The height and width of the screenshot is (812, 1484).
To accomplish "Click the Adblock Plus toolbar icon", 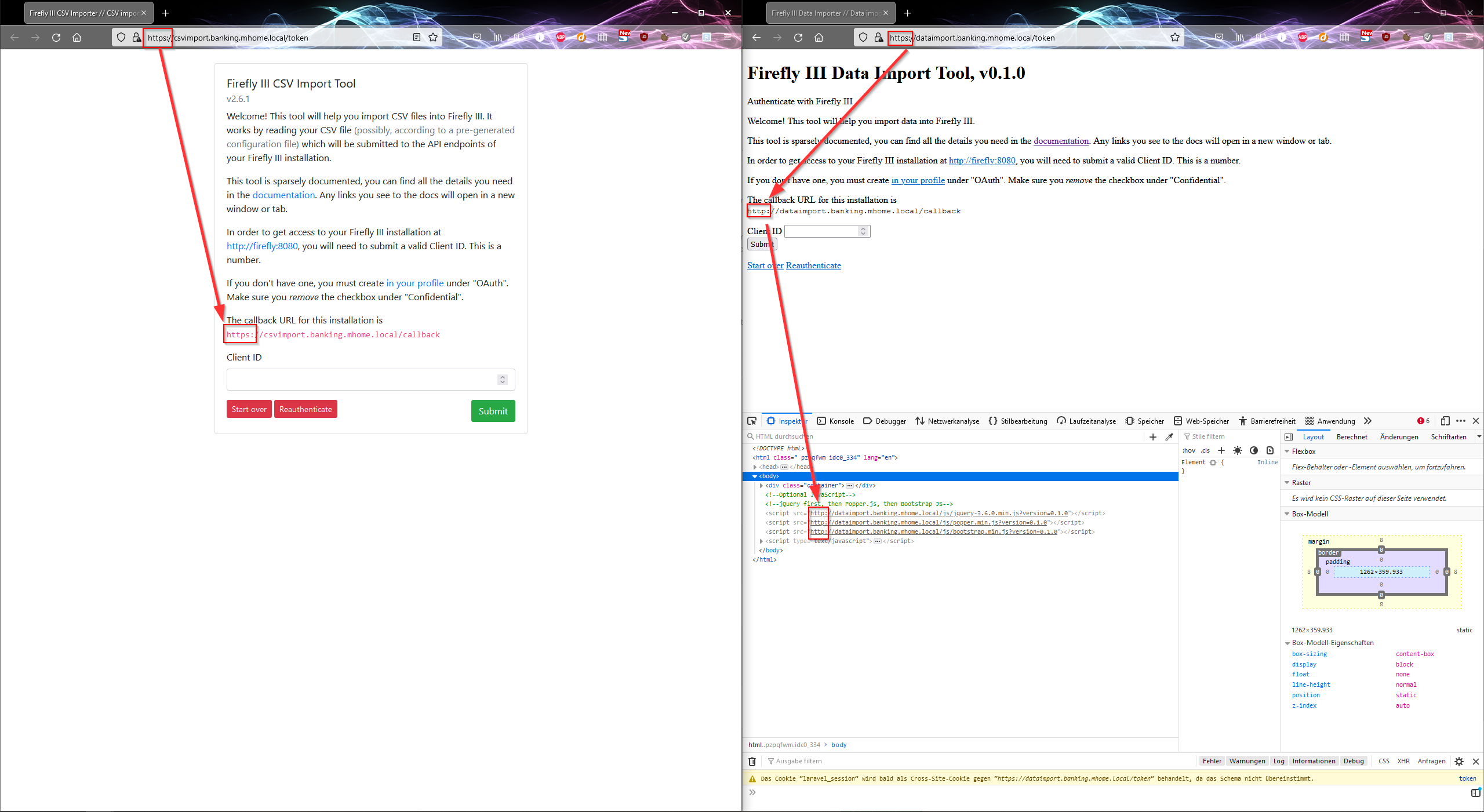I will pos(560,37).
